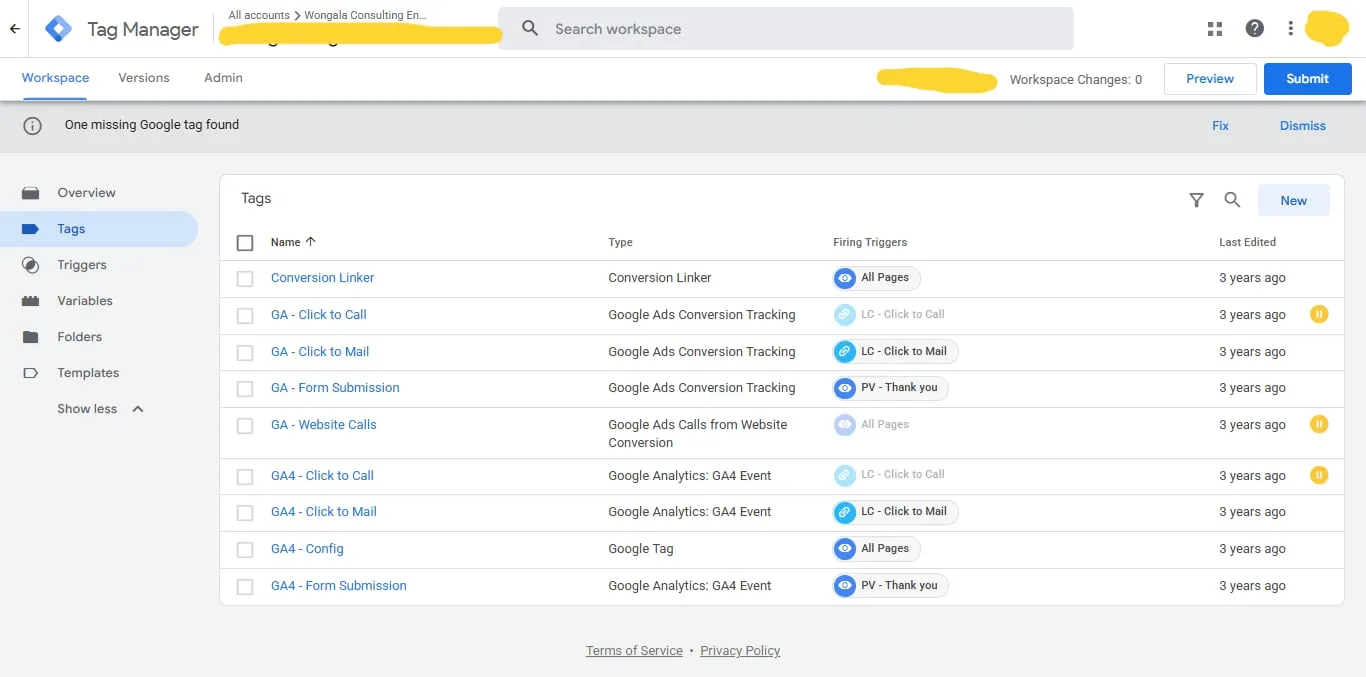
Task: Click the Workspace Changes: 0 counter
Action: (1075, 80)
